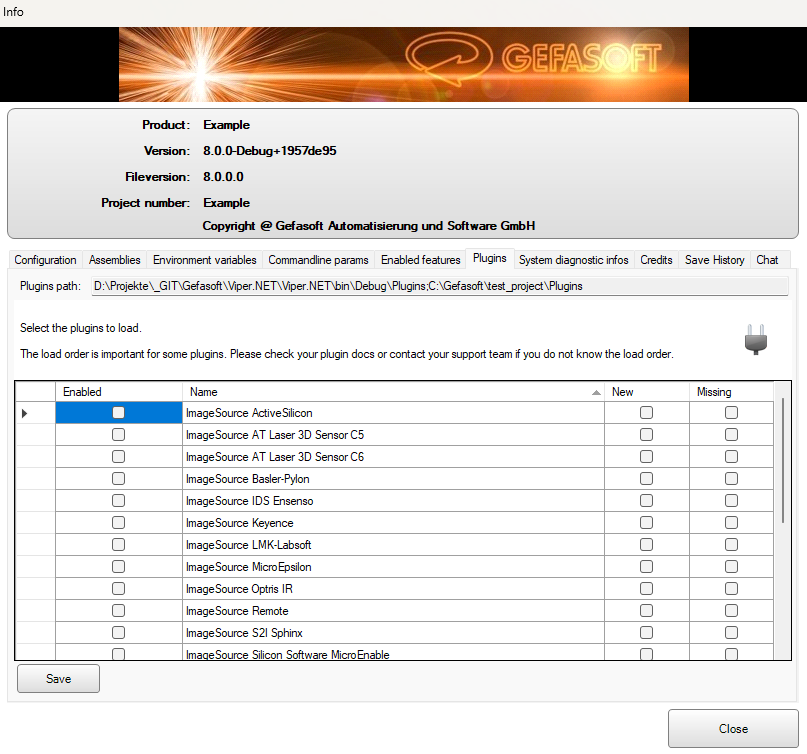Click the Enabled column header
807x754 pixels.
point(119,392)
